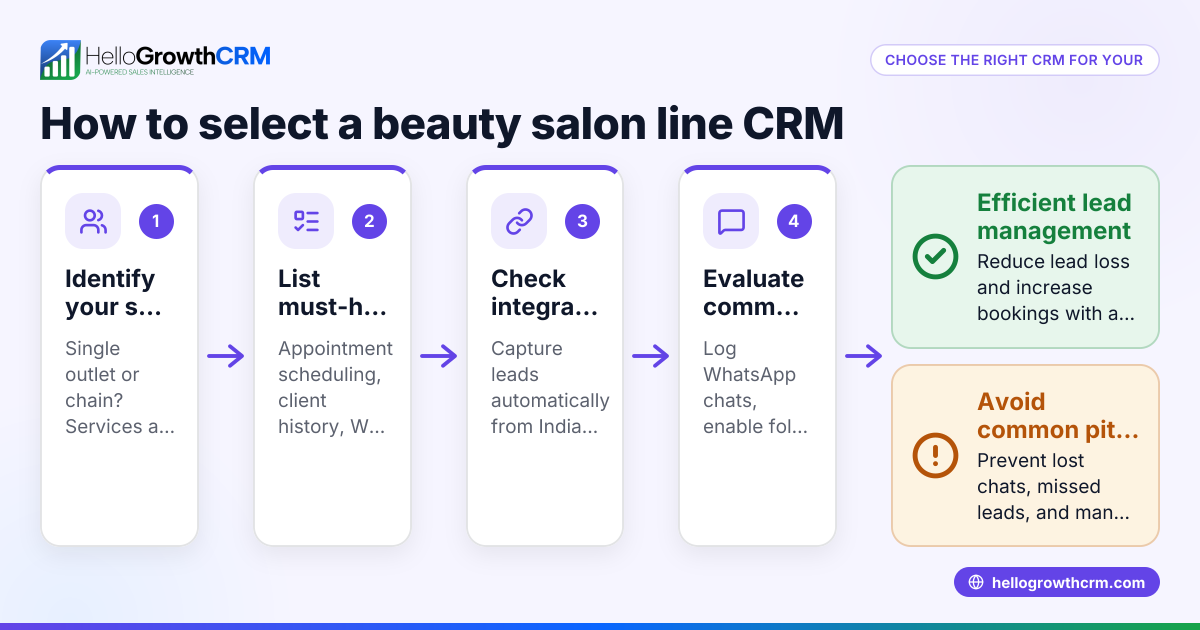The width and height of the screenshot is (1200, 630).
Task: Click the HelloGrowthCRM brand name text
Action: 178,55
